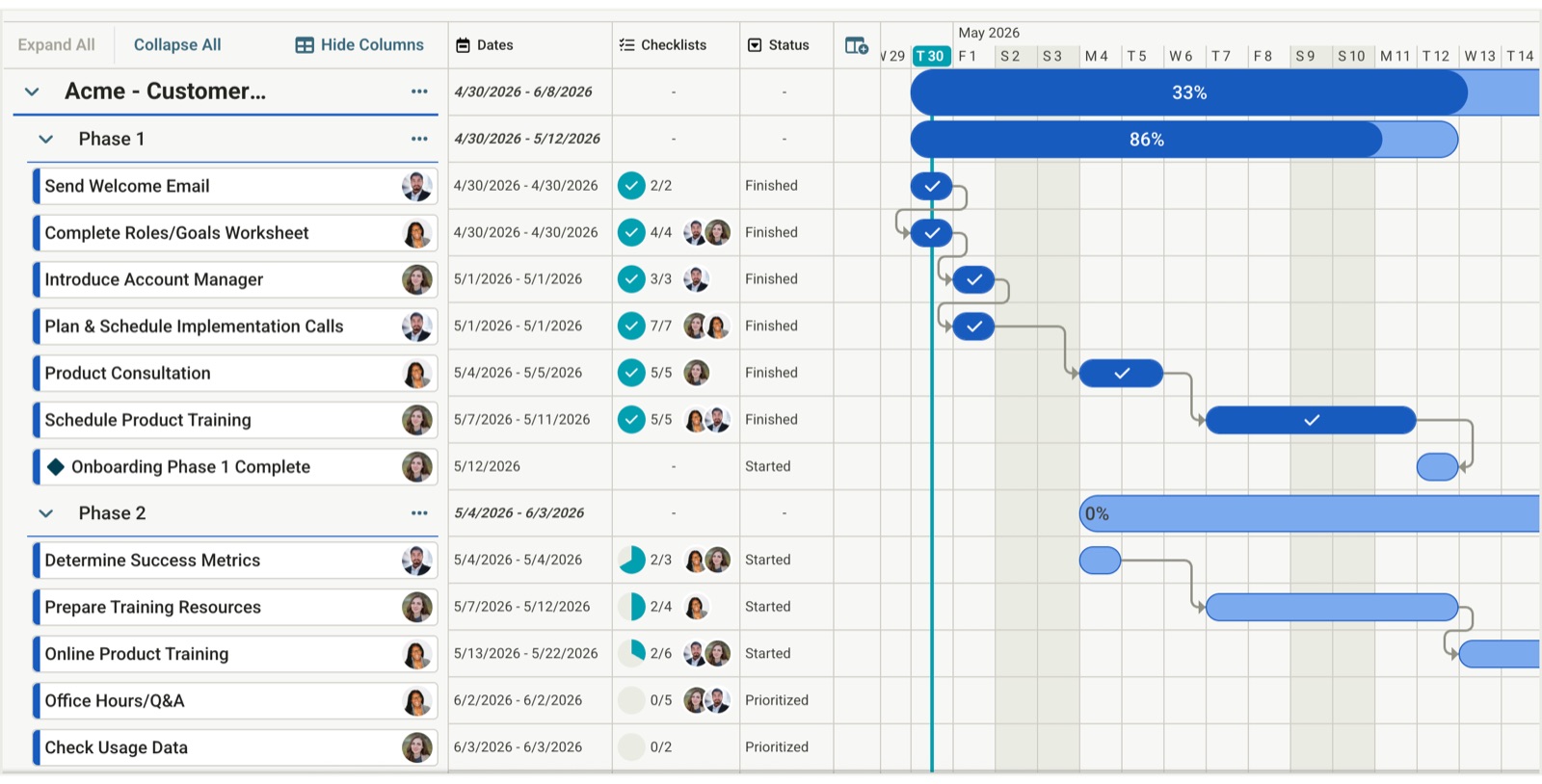Click checklist avatar in Introduce Account Manager row
This screenshot has height=784, width=1542.
pos(696,279)
